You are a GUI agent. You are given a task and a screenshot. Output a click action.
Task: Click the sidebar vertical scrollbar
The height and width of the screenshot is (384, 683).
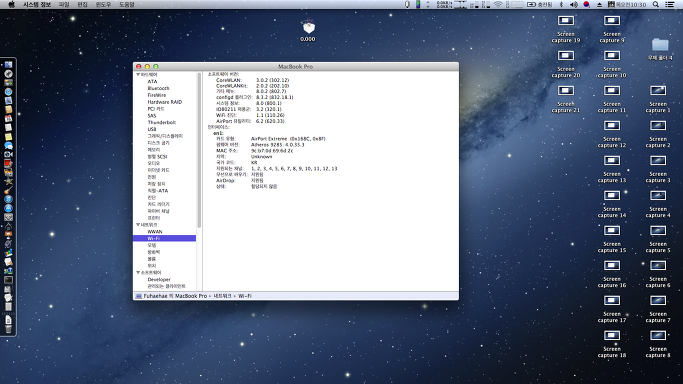pos(199,150)
